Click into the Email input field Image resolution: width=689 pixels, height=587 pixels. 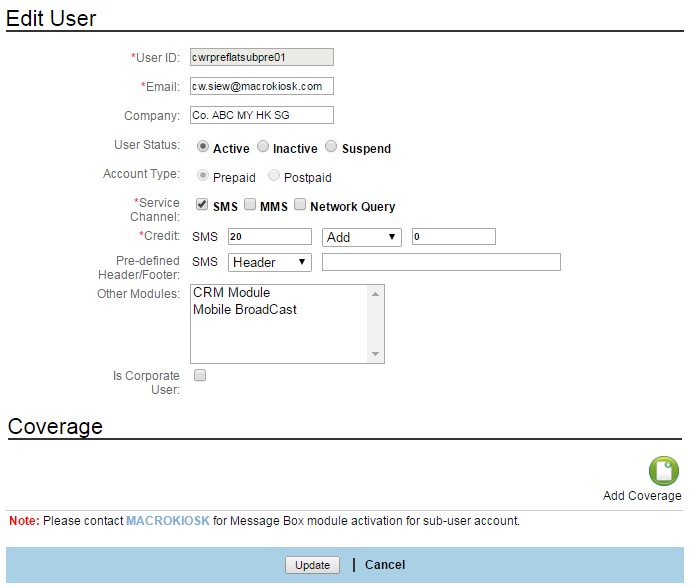[x=261, y=86]
